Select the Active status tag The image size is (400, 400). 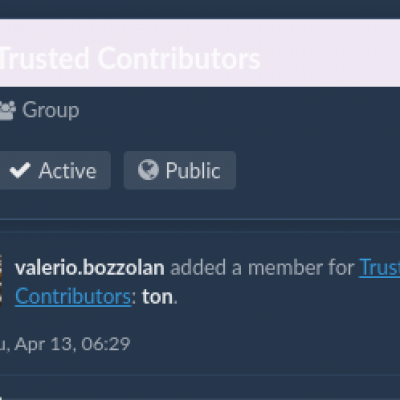pos(54,170)
